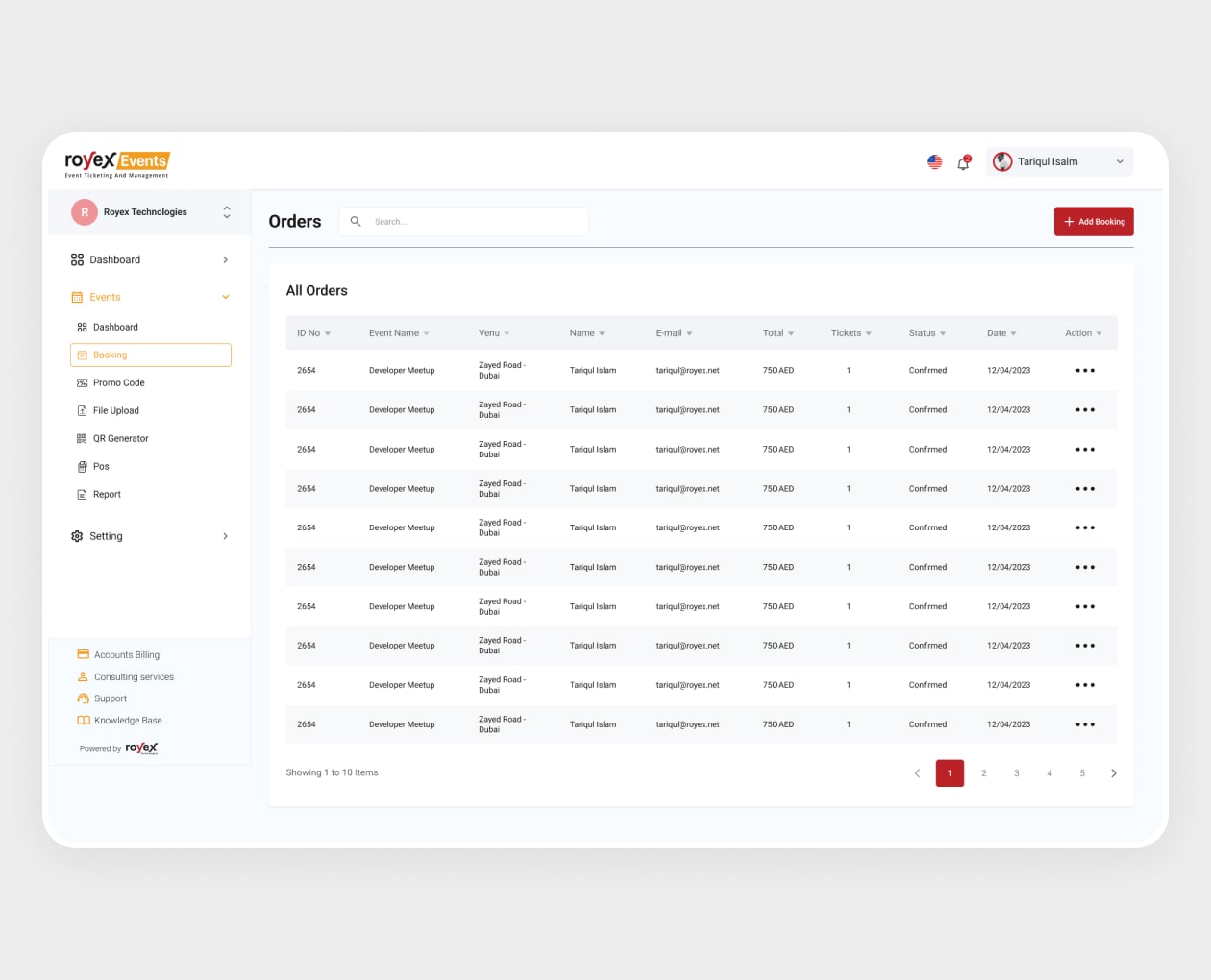
Task: Open the Report page
Action: click(x=107, y=495)
